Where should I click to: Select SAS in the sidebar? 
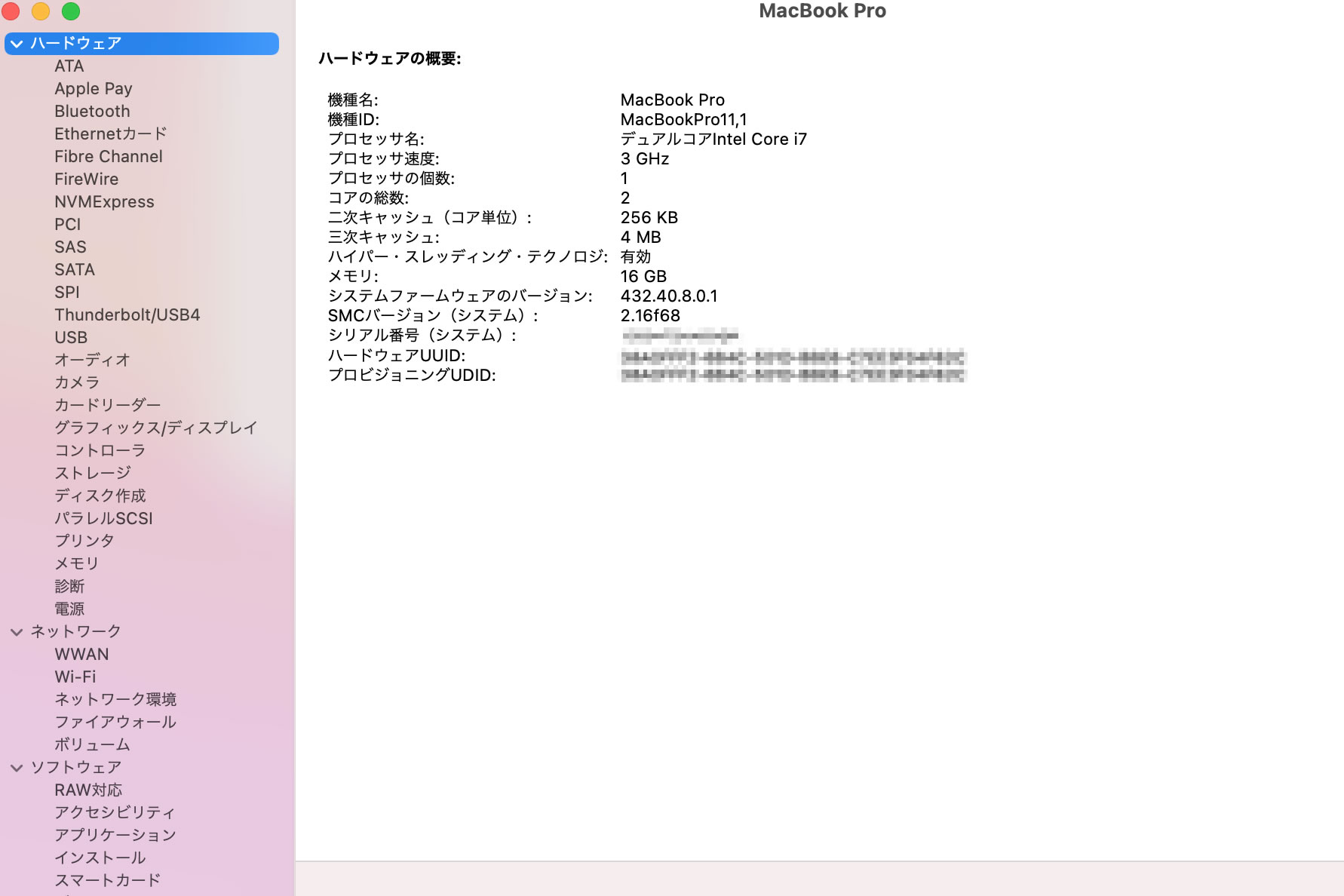point(70,247)
